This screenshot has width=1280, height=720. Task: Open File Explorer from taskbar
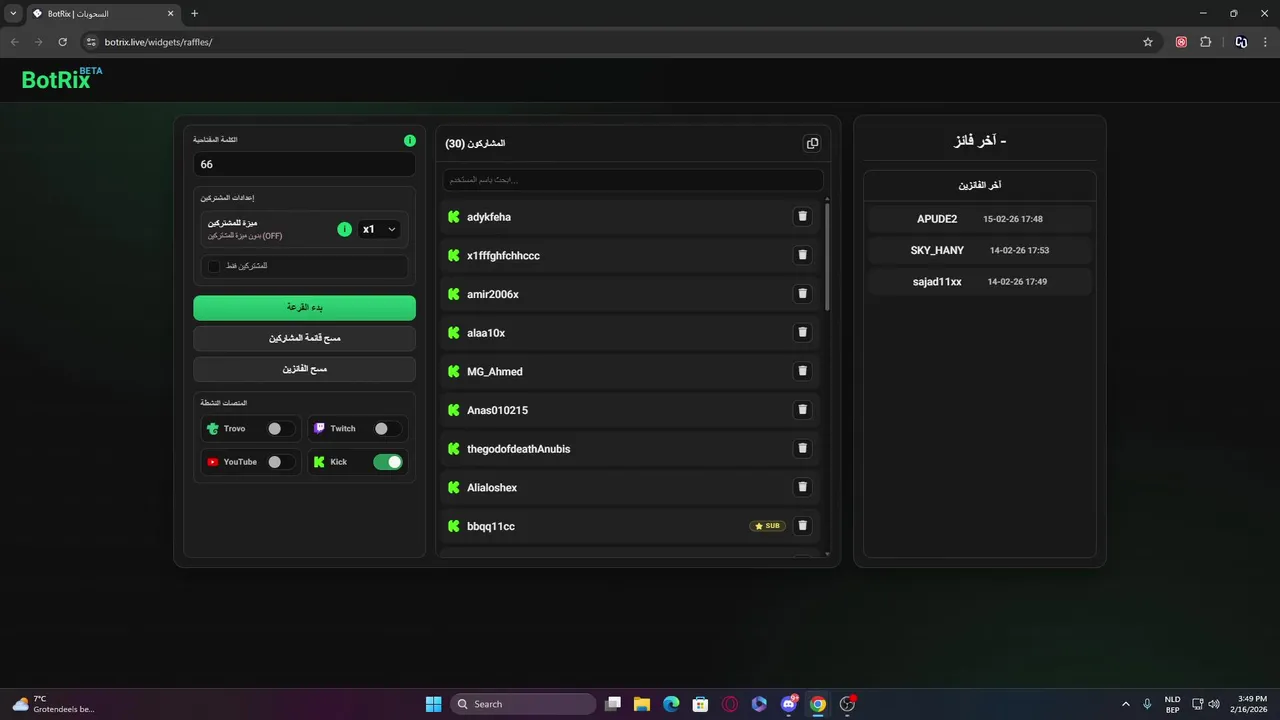(x=642, y=704)
